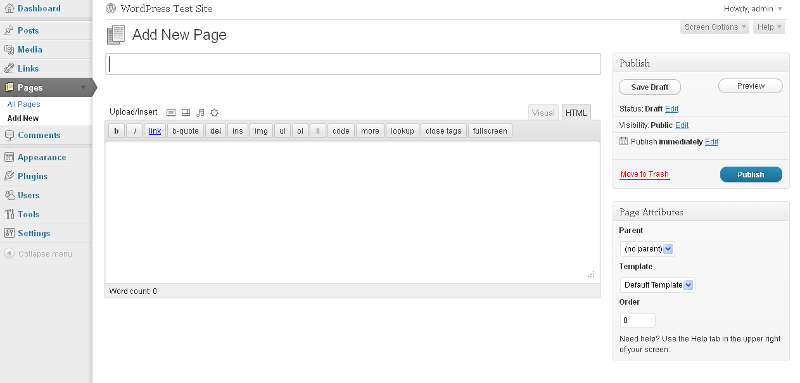This screenshot has height=383, width=800.
Task: Expand Screen Options panel
Action: click(715, 27)
